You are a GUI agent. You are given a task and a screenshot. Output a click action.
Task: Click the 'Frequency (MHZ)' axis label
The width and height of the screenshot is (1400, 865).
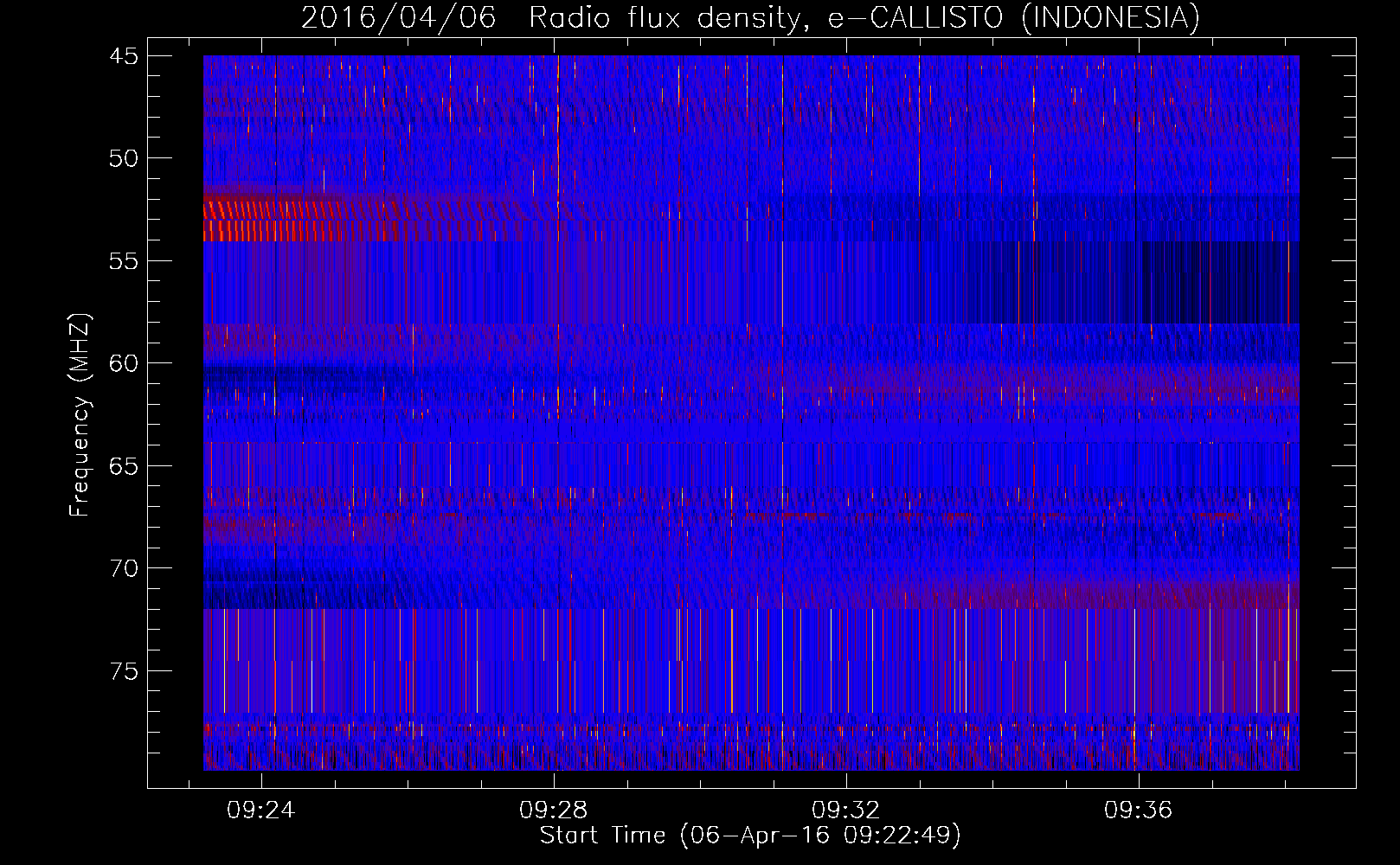coord(80,415)
